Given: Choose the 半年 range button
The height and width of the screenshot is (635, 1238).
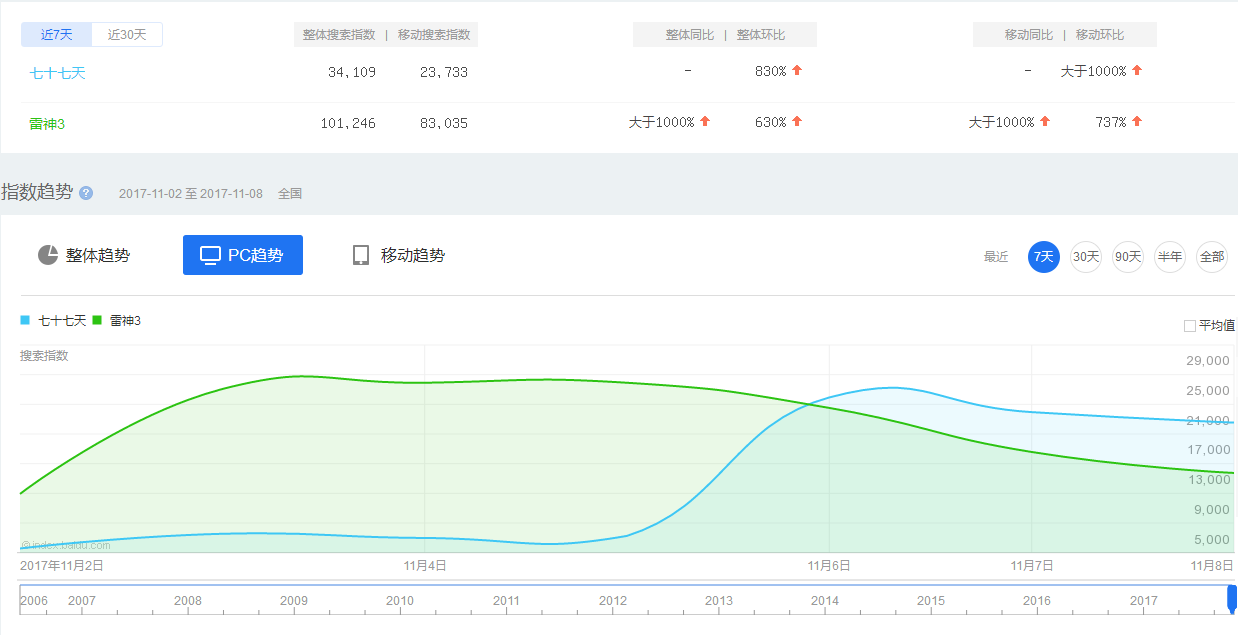Looking at the screenshot, I should 1169,256.
